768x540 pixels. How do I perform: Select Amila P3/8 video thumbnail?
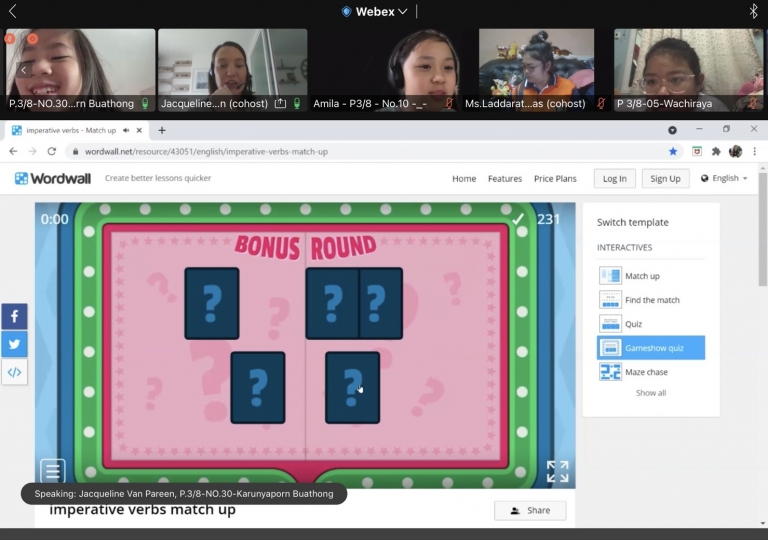[x=384, y=70]
